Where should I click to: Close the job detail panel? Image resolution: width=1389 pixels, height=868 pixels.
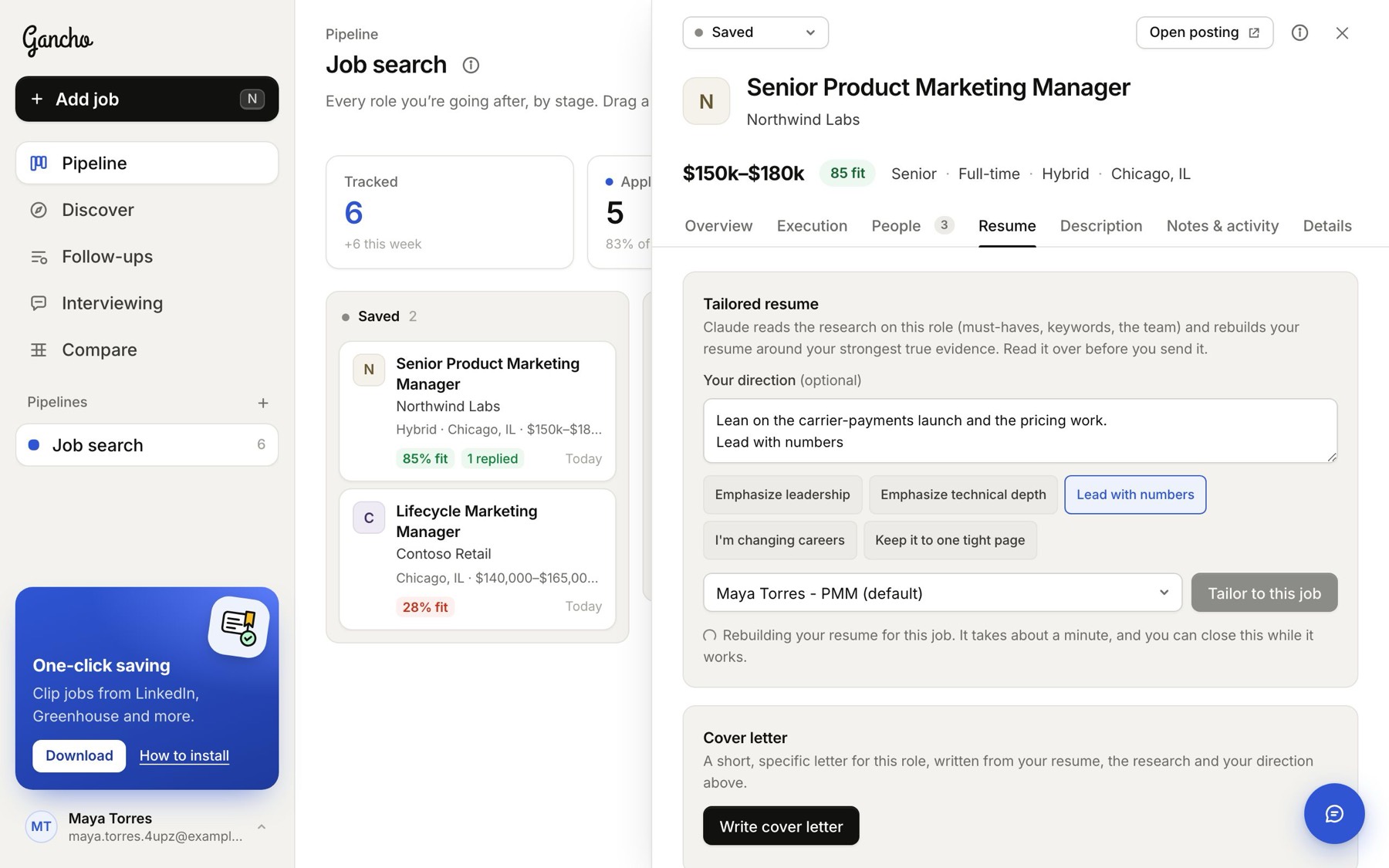coord(1342,32)
